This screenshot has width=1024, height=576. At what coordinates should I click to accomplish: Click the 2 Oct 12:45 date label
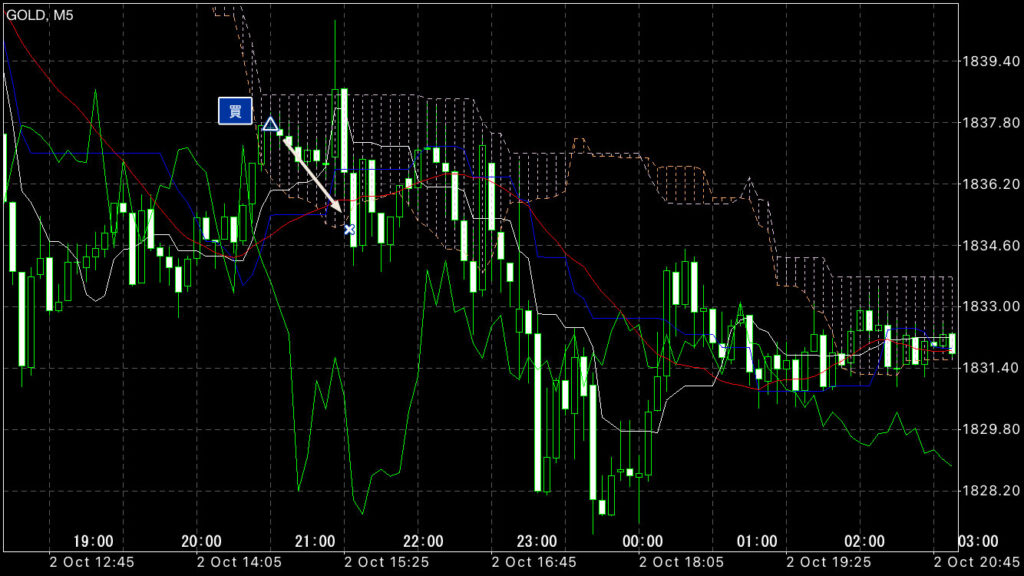pos(94,562)
